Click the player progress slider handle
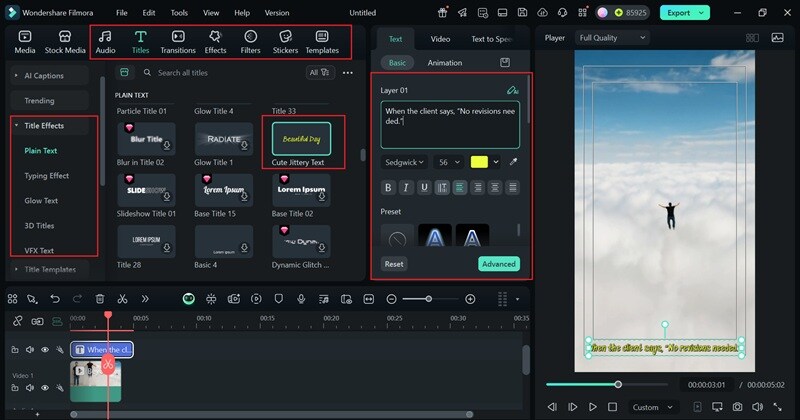 pos(618,384)
